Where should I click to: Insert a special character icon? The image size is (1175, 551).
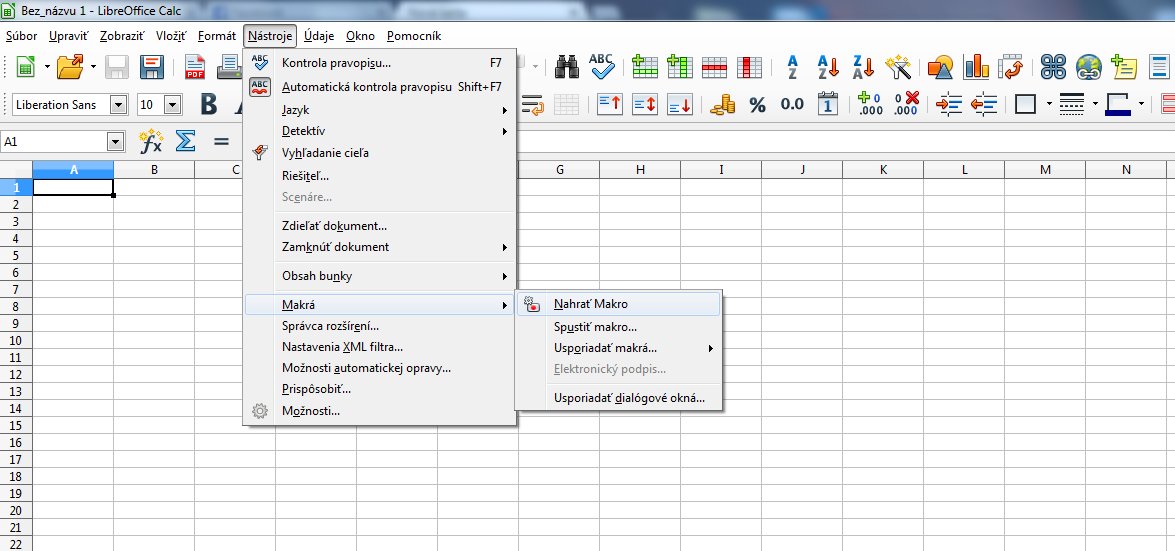click(x=1053, y=67)
